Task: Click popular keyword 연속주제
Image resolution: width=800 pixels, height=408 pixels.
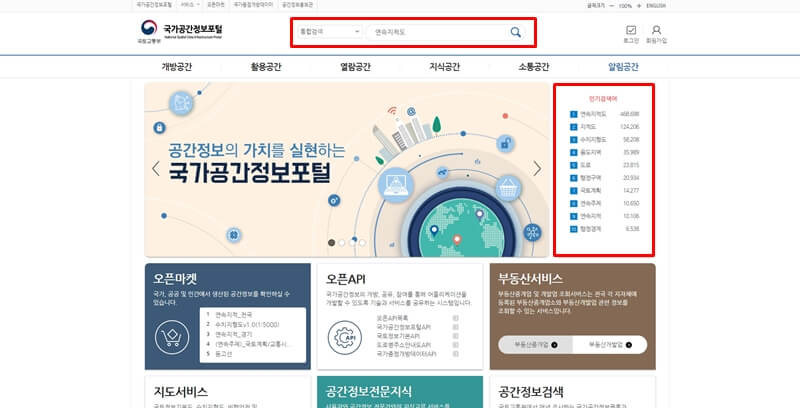Action: click(x=590, y=203)
